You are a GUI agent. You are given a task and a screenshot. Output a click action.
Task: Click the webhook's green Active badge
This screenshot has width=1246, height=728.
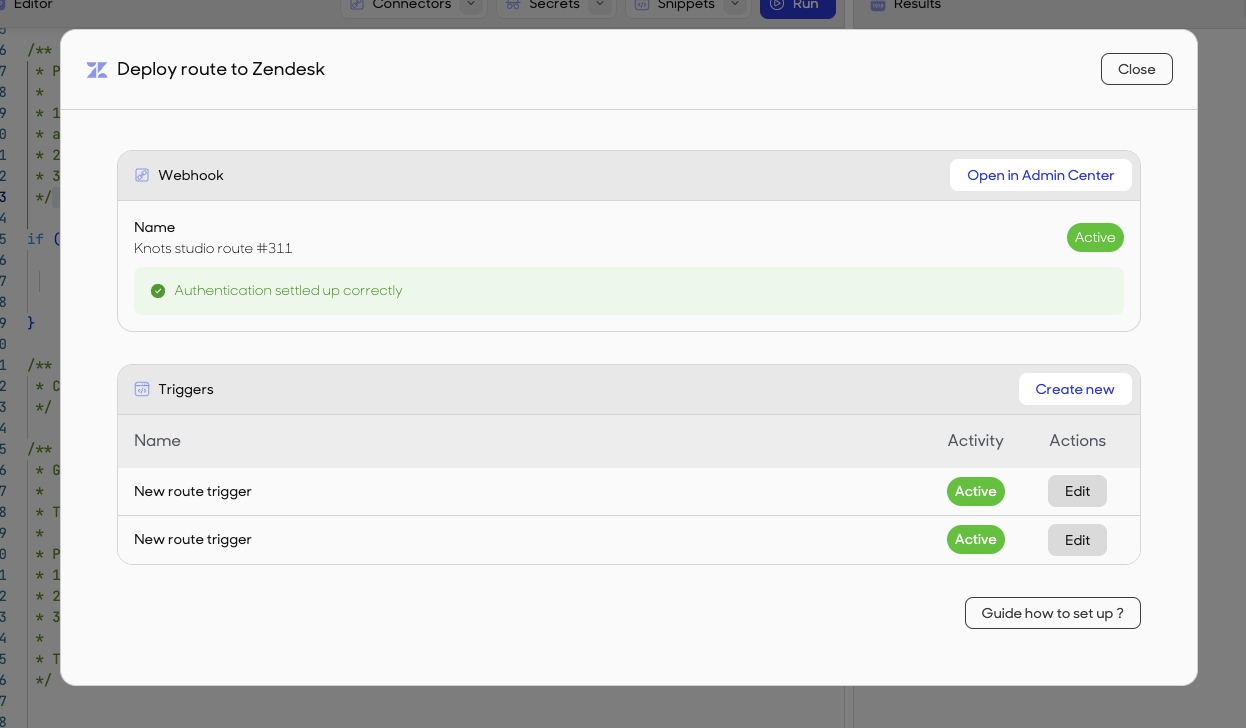click(1095, 237)
